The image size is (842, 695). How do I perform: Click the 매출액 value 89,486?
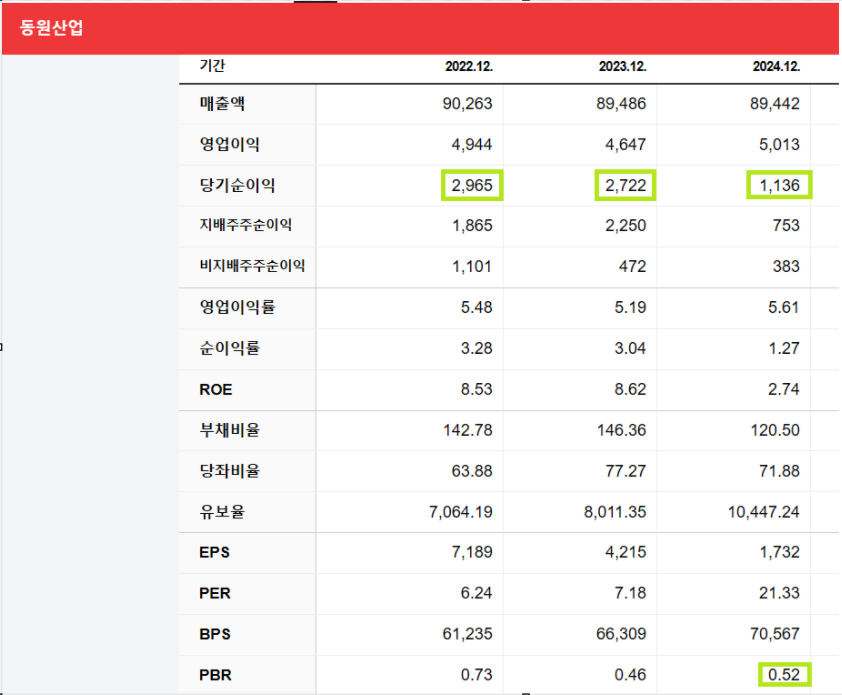point(621,103)
